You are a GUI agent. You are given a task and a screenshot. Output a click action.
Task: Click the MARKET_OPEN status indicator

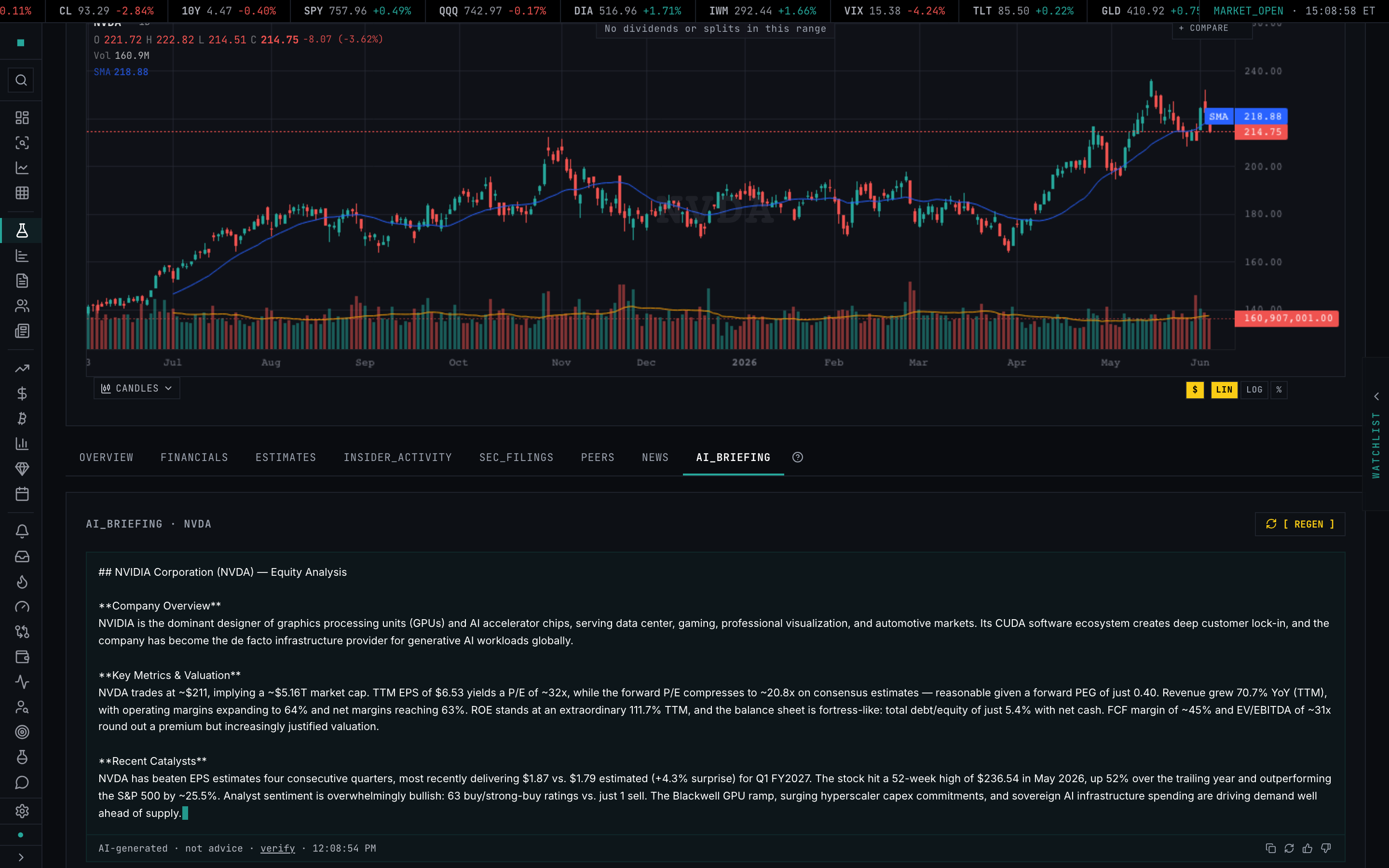(x=1248, y=11)
